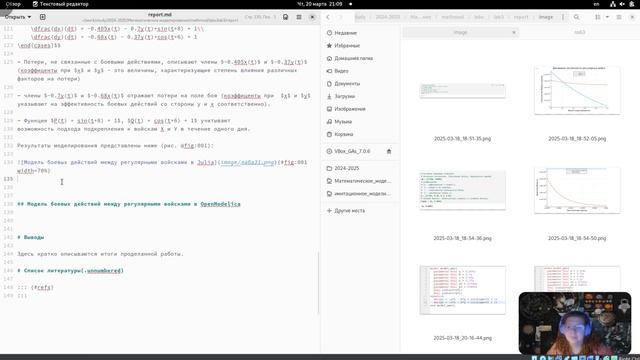The width and height of the screenshot is (640, 360).
Task: Click the report.md title in the editor header
Action: tap(160, 15)
